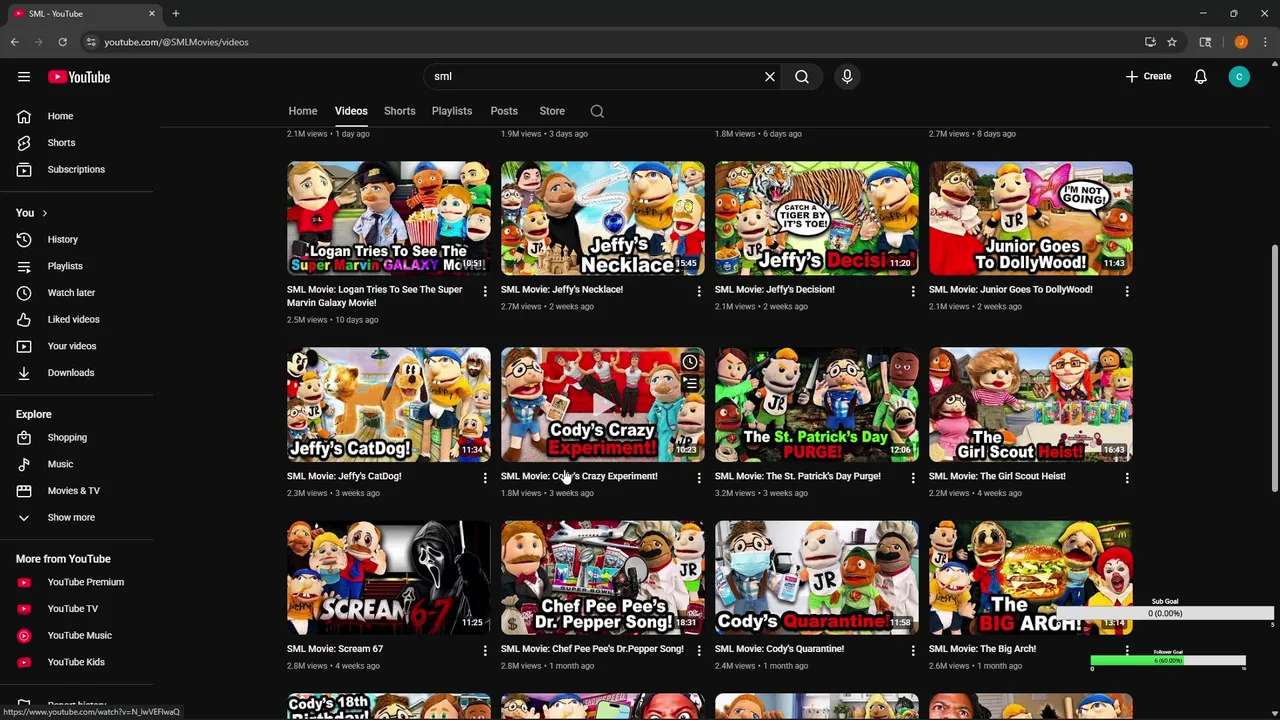The width and height of the screenshot is (1280, 720).
Task: Open the Posts tab
Action: 504,111
